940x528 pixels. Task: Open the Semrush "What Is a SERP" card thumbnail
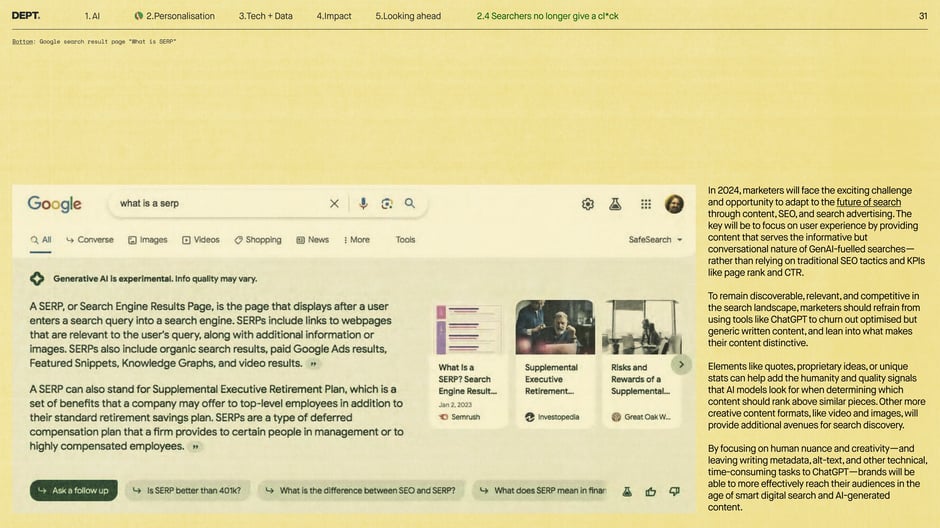[468, 327]
